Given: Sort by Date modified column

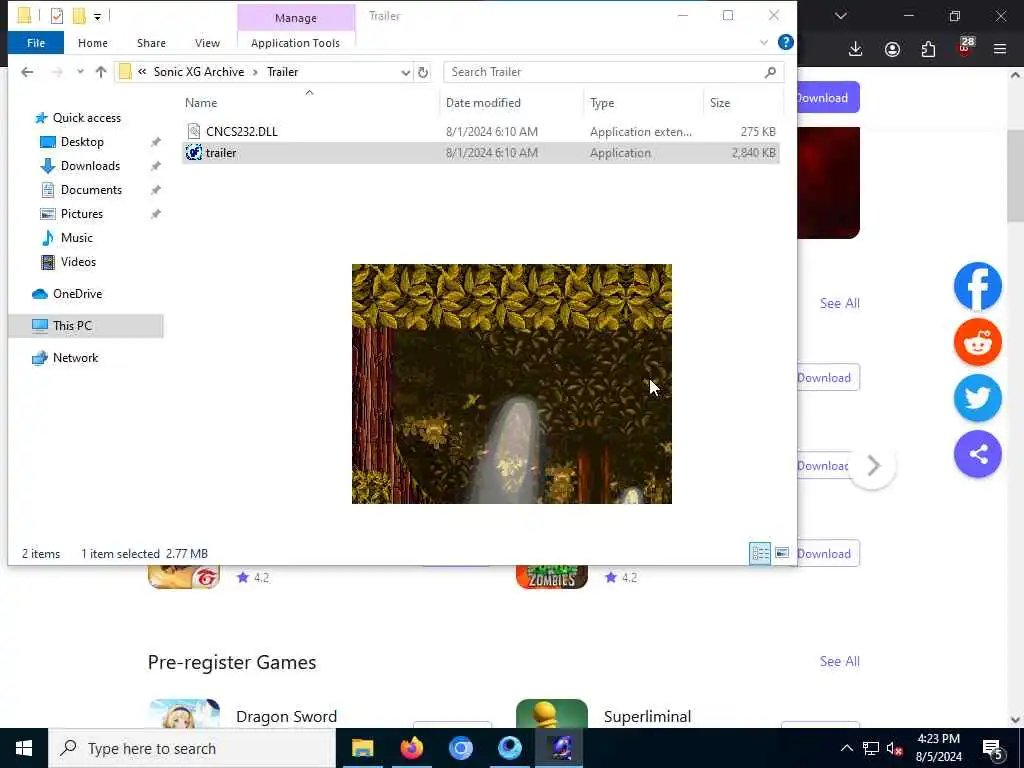Looking at the screenshot, I should pyautogui.click(x=483, y=103).
